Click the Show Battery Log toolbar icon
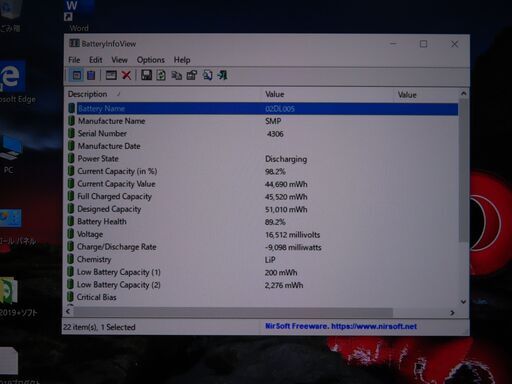This screenshot has width=512, height=384. [91, 75]
